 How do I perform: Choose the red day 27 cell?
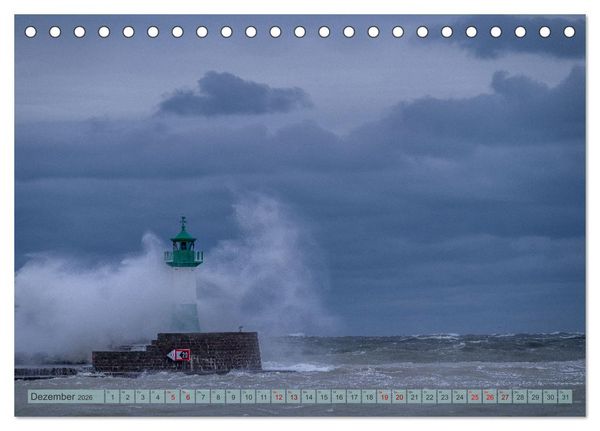pyautogui.click(x=505, y=397)
